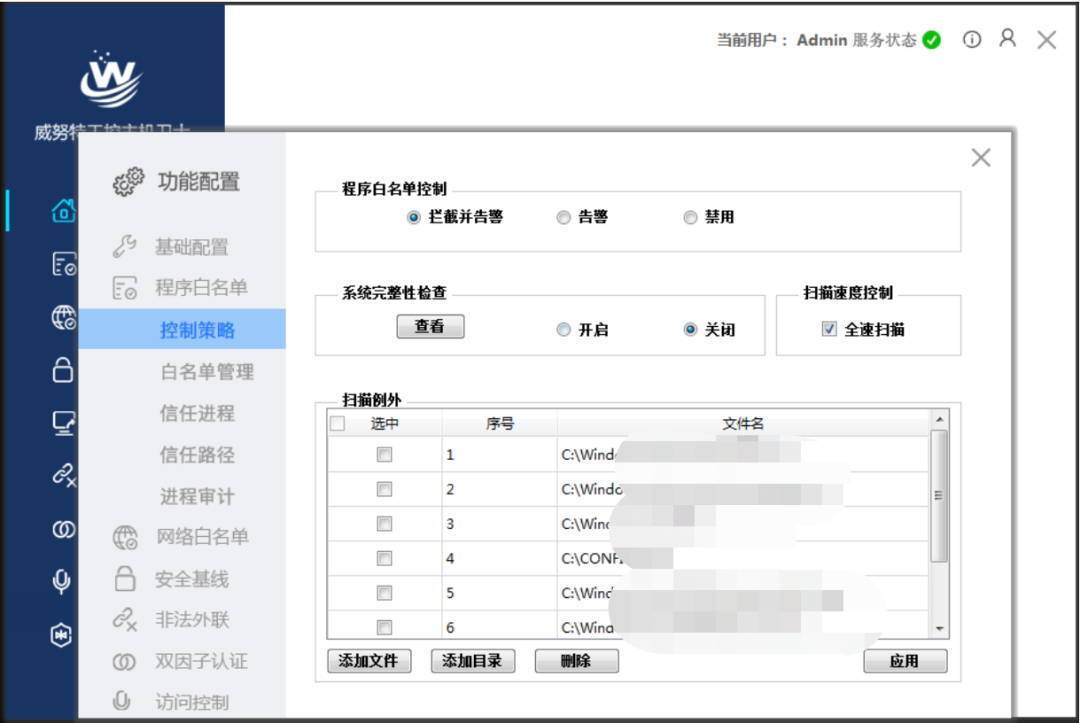
Task: Click the home icon in left sidebar
Action: pos(63,211)
